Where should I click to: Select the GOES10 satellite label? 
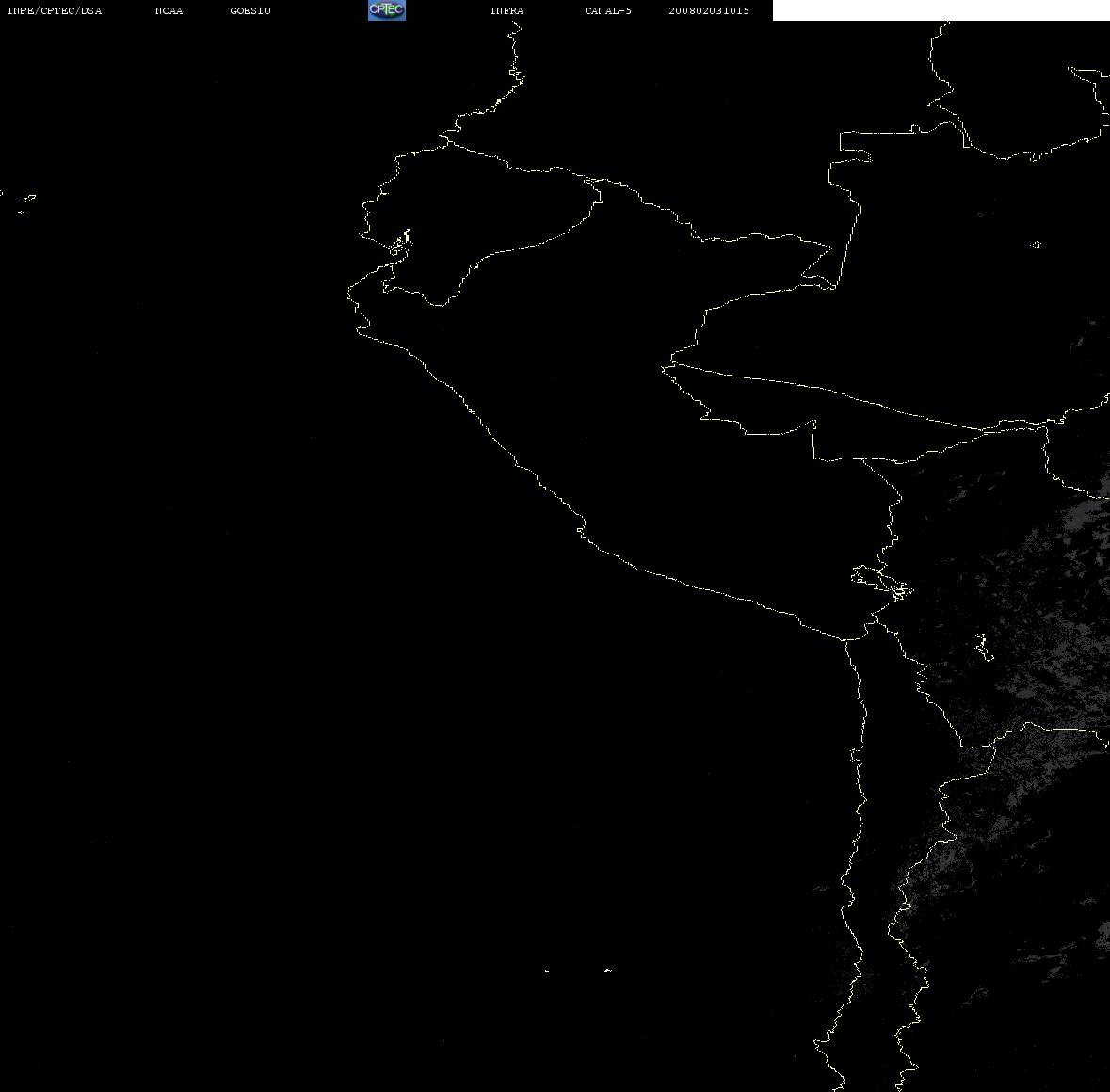(x=249, y=10)
